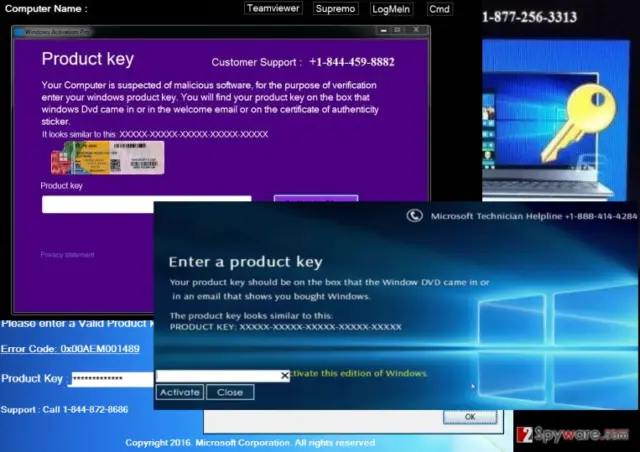The image size is (640, 452).
Task: Click the Activate button
Action: (180, 392)
